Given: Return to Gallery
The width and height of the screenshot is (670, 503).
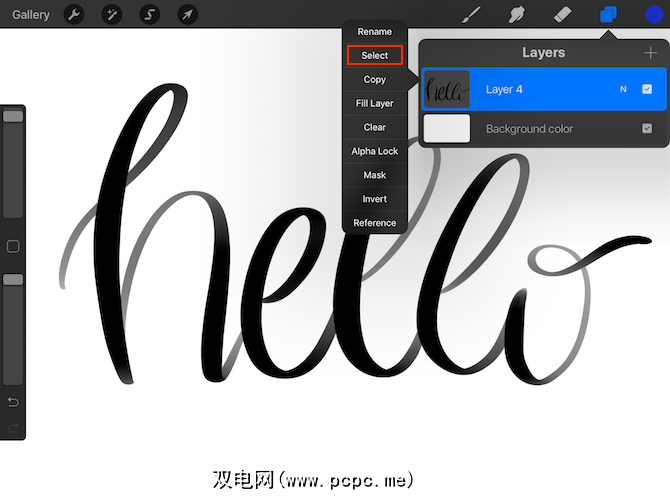Looking at the screenshot, I should click(31, 15).
